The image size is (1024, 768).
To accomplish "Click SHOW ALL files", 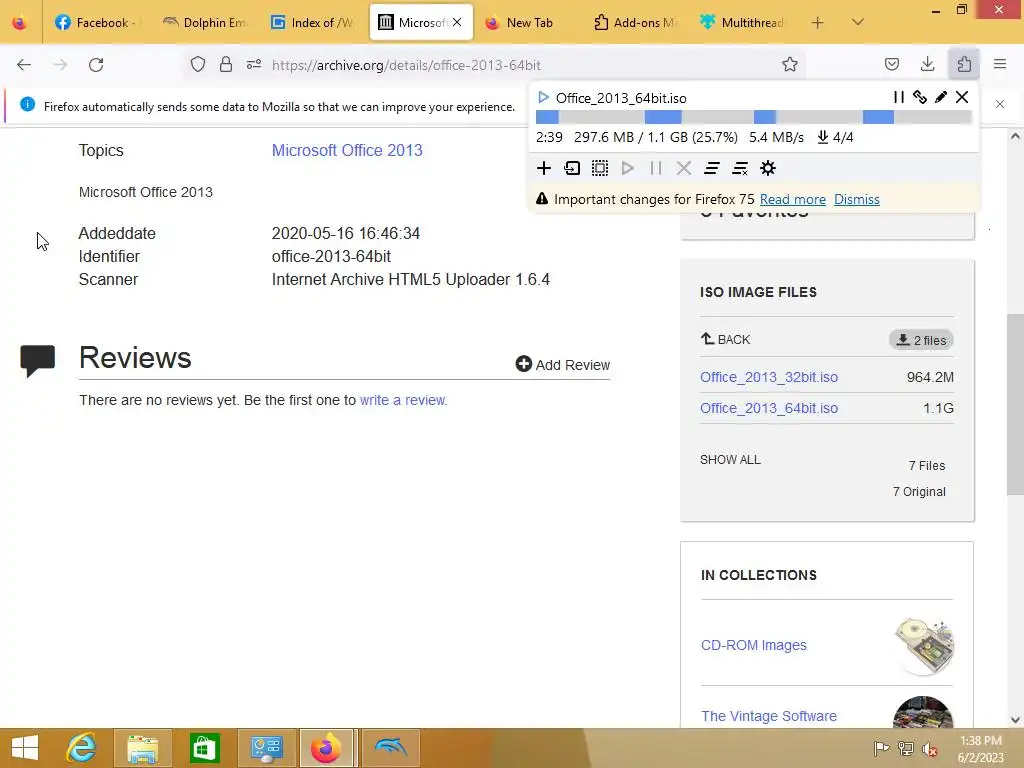I will click(x=730, y=460).
